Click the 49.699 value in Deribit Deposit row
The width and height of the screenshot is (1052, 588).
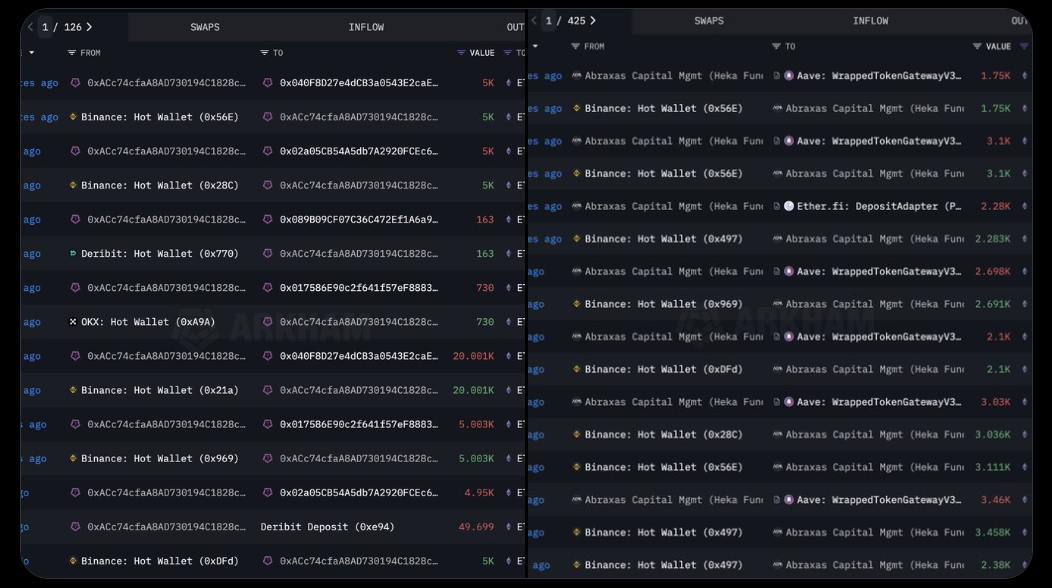[x=476, y=527]
